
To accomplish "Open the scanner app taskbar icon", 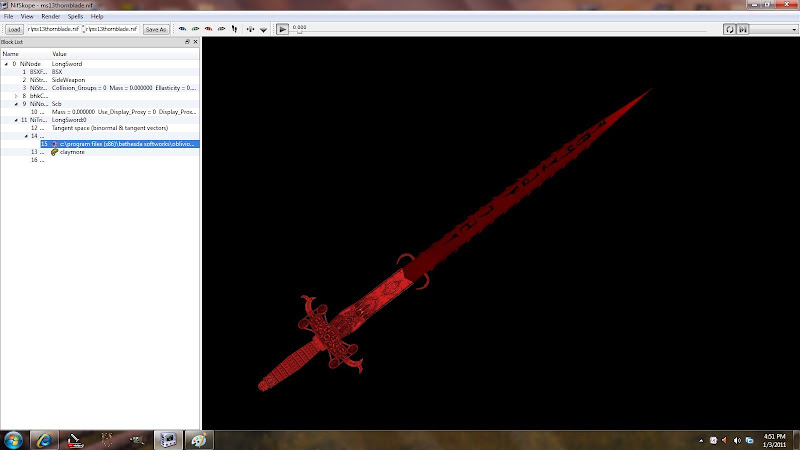I will [x=75, y=440].
